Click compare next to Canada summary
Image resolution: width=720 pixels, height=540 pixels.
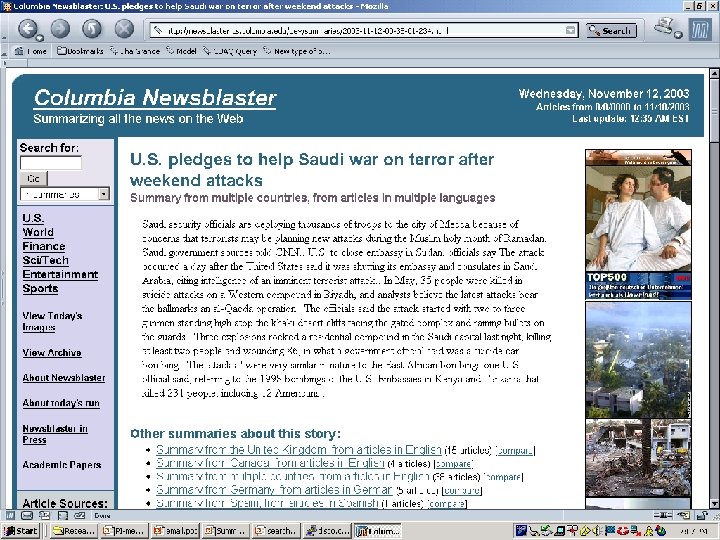tap(454, 464)
